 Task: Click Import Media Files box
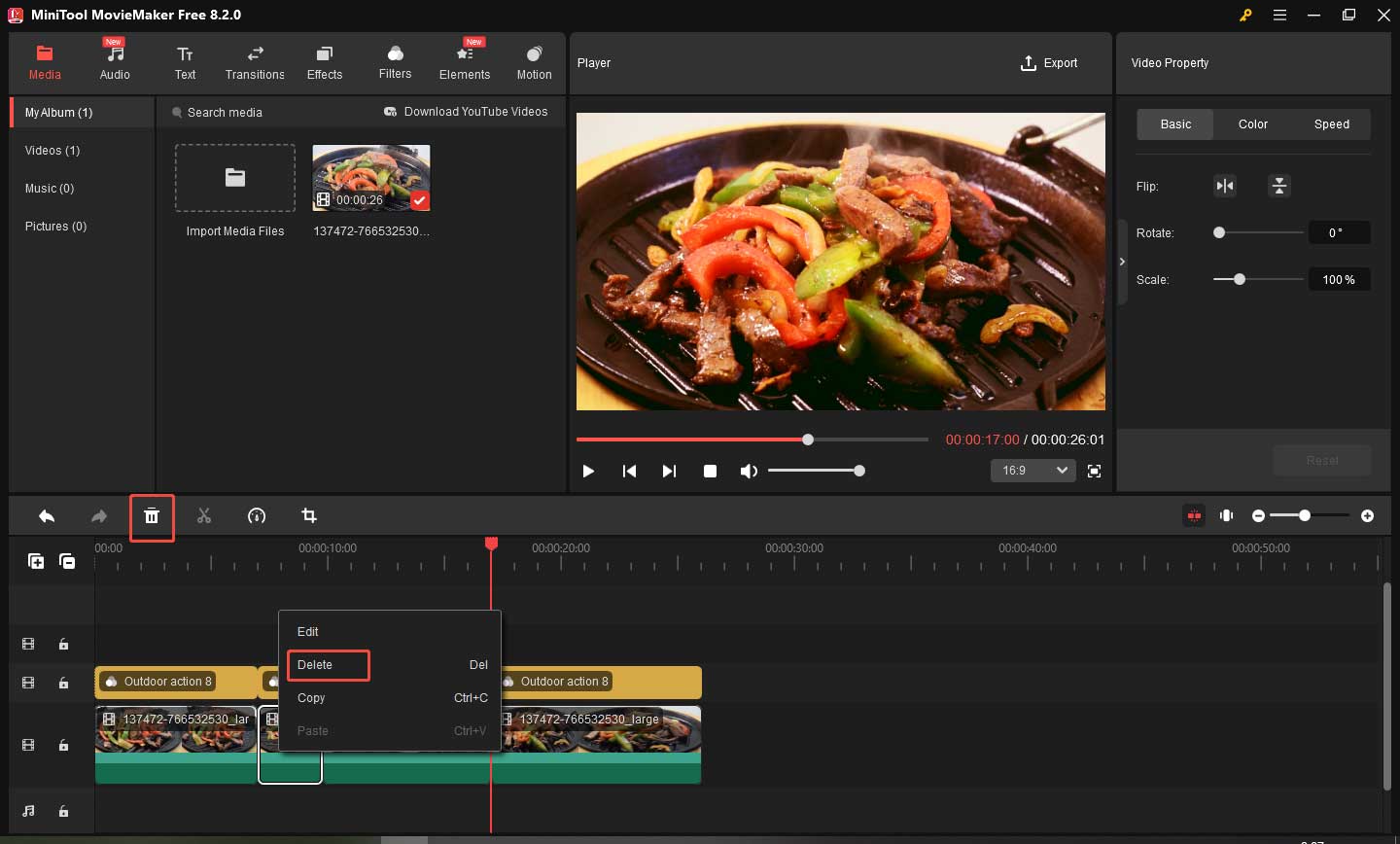[x=235, y=178]
